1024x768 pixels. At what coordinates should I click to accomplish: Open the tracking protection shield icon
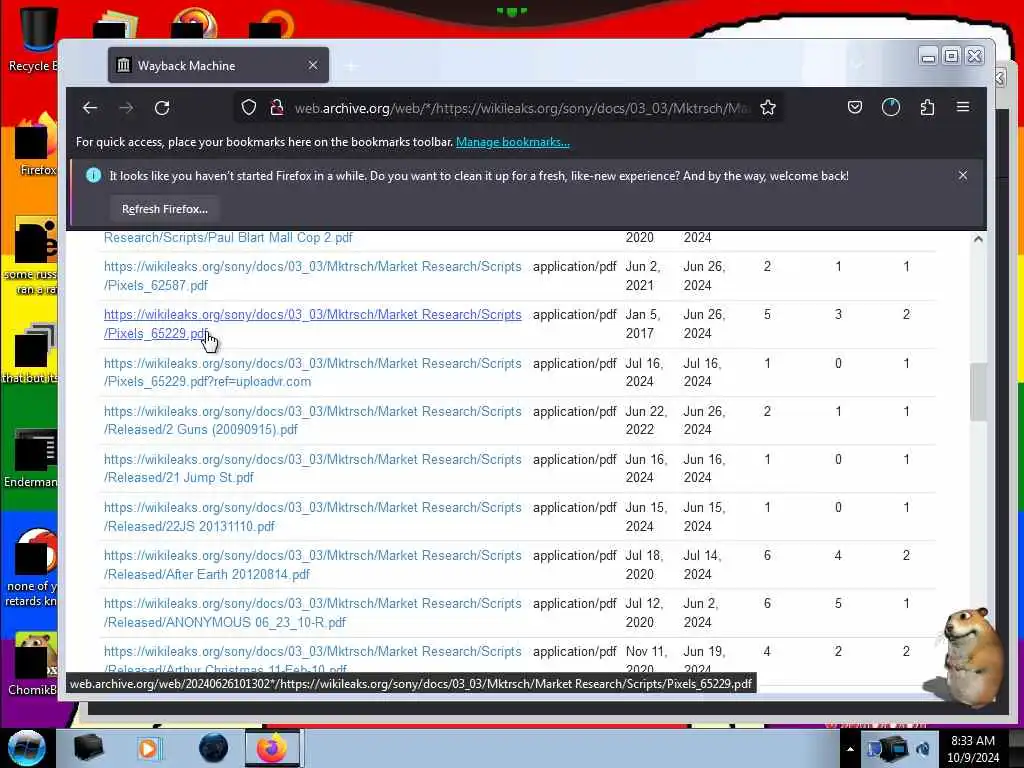(x=249, y=107)
